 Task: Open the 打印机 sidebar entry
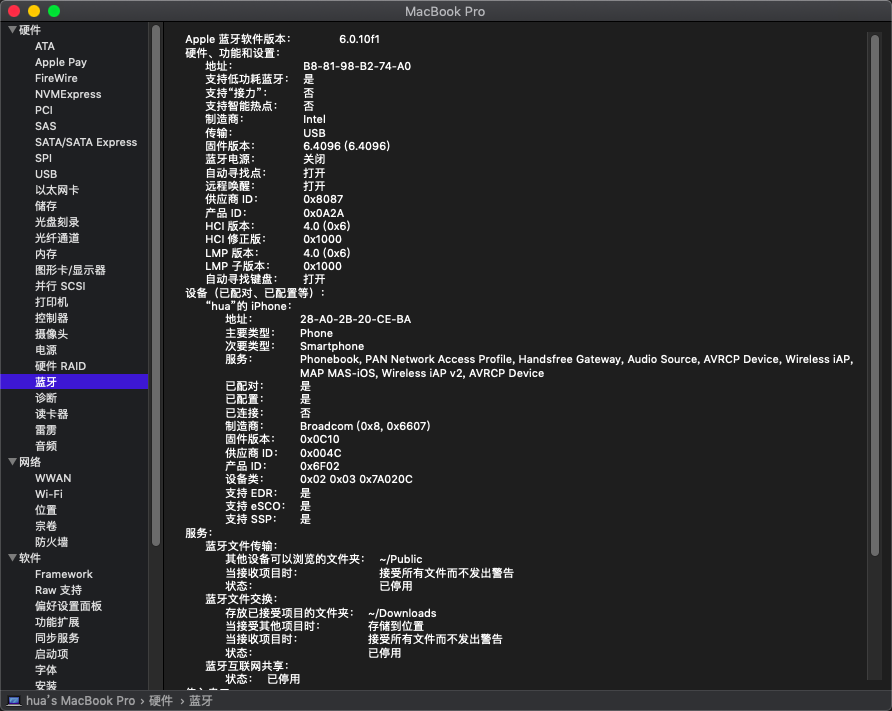point(51,301)
